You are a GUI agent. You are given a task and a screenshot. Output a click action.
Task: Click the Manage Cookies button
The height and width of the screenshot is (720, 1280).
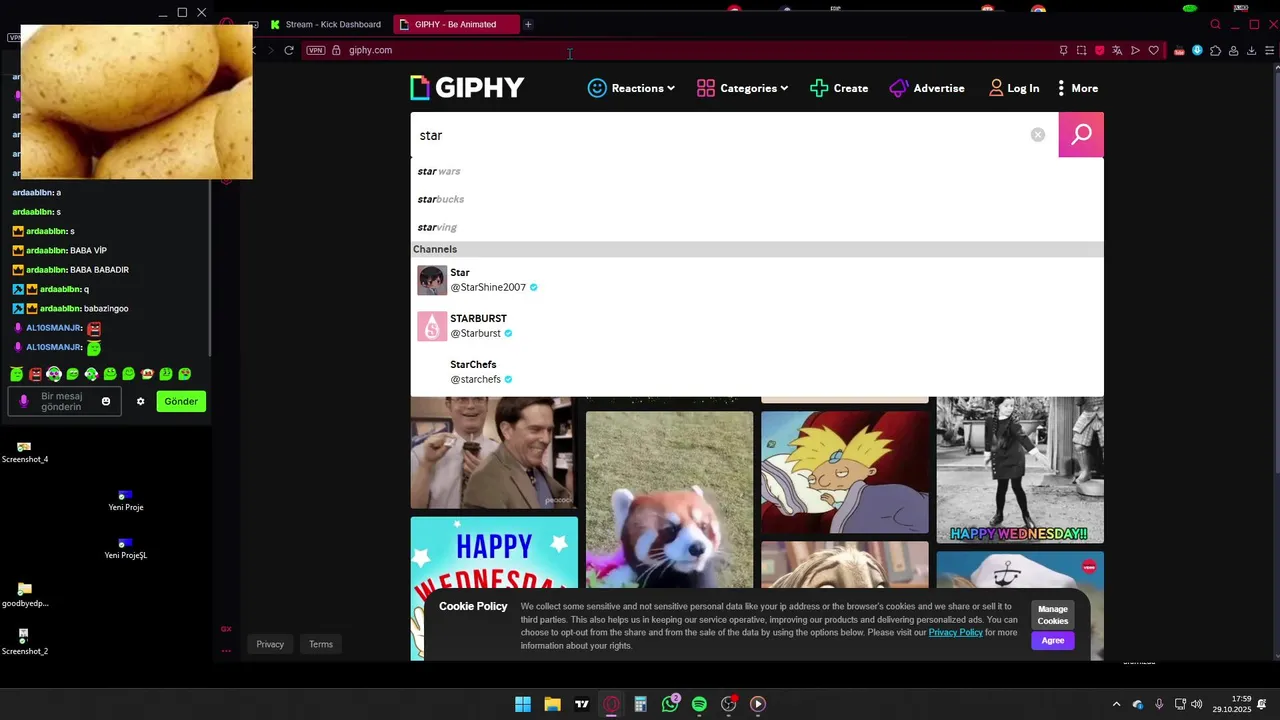[x=1053, y=615]
